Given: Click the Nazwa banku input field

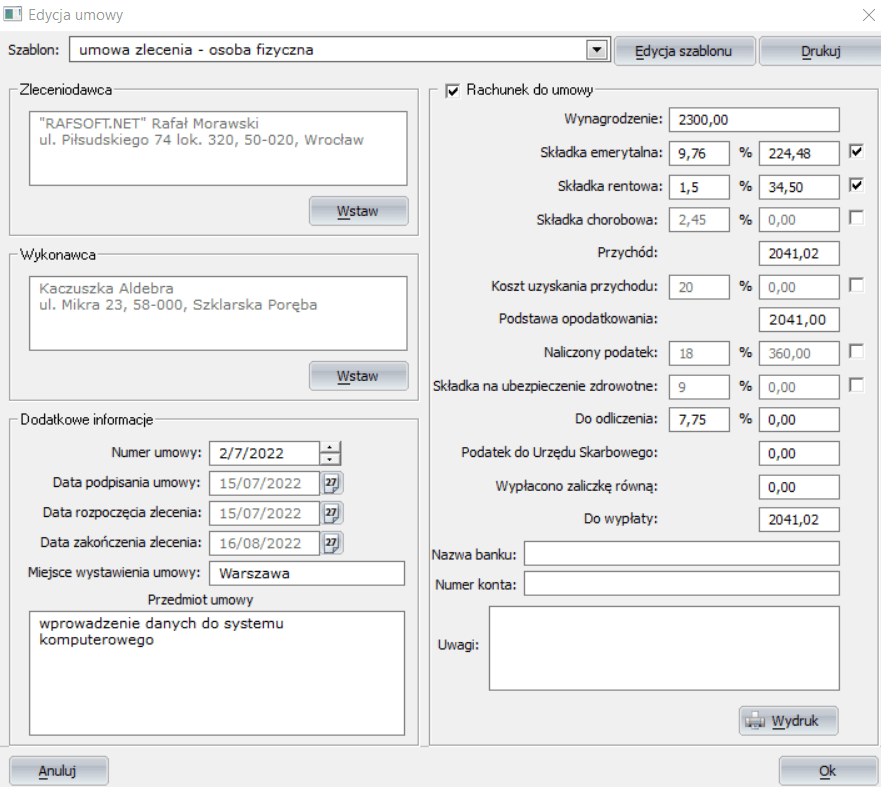Looking at the screenshot, I should coord(681,554).
